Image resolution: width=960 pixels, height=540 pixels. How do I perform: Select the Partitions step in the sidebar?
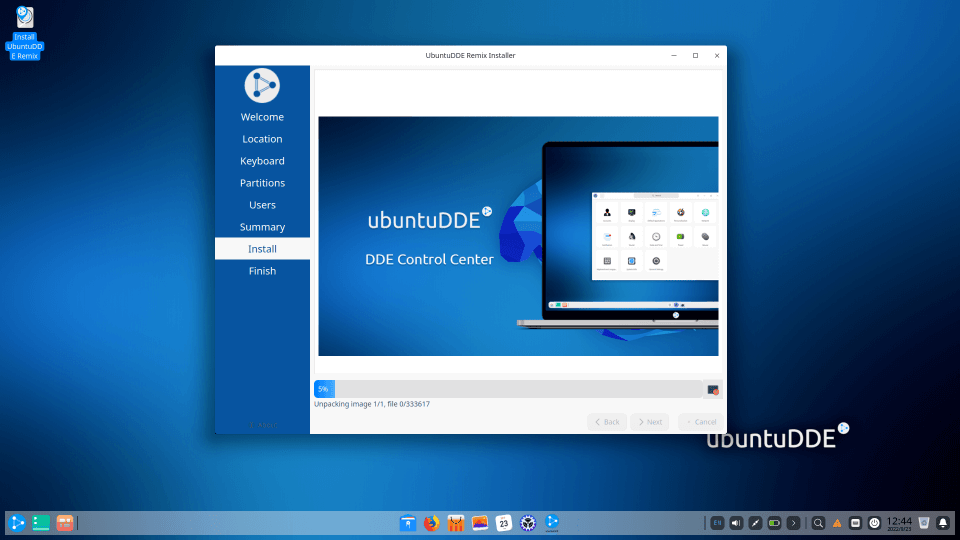pyautogui.click(x=262, y=183)
